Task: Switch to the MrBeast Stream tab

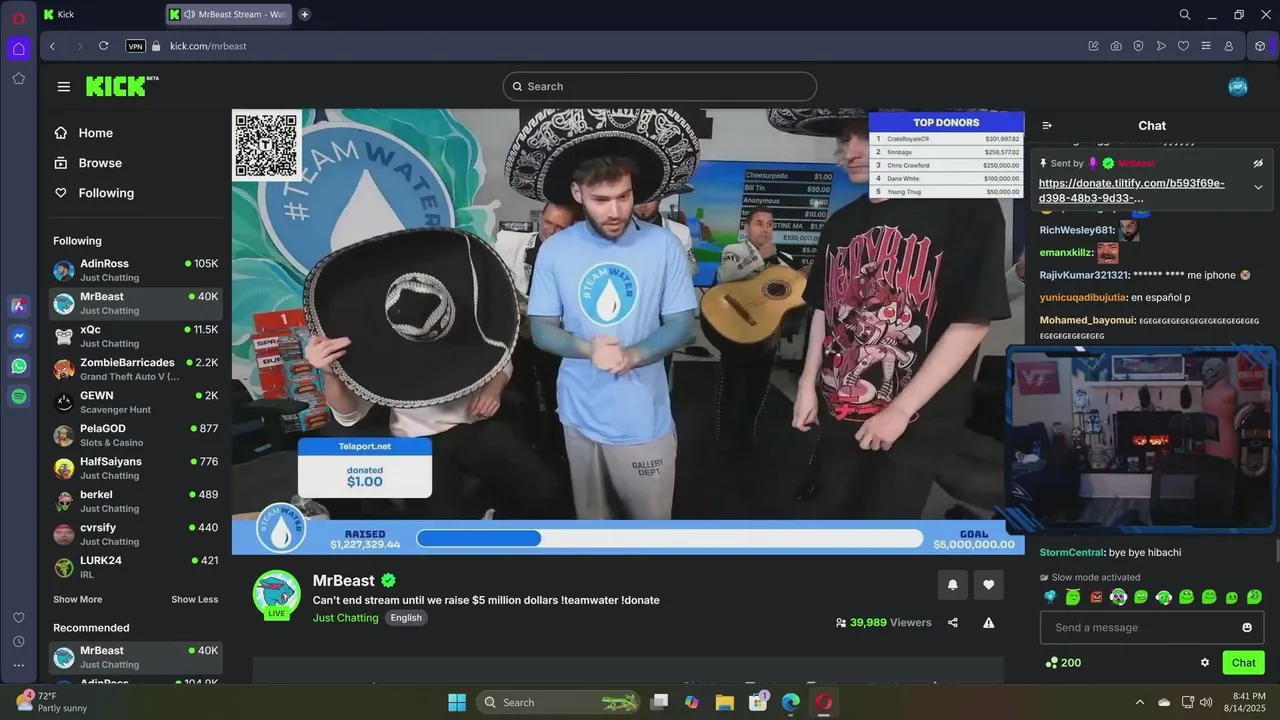Action: pyautogui.click(x=229, y=14)
